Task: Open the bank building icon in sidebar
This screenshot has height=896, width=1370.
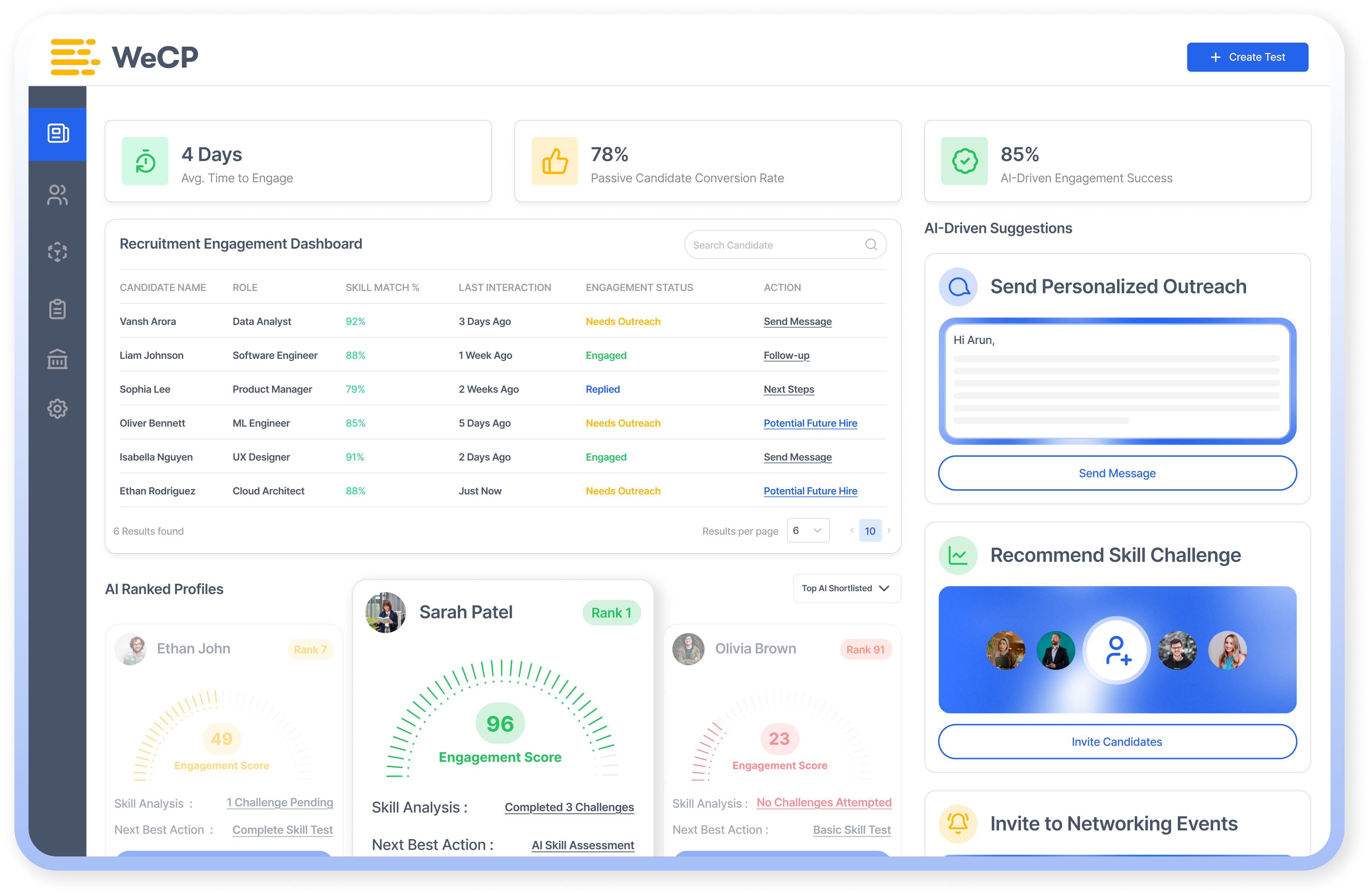Action: click(x=58, y=359)
